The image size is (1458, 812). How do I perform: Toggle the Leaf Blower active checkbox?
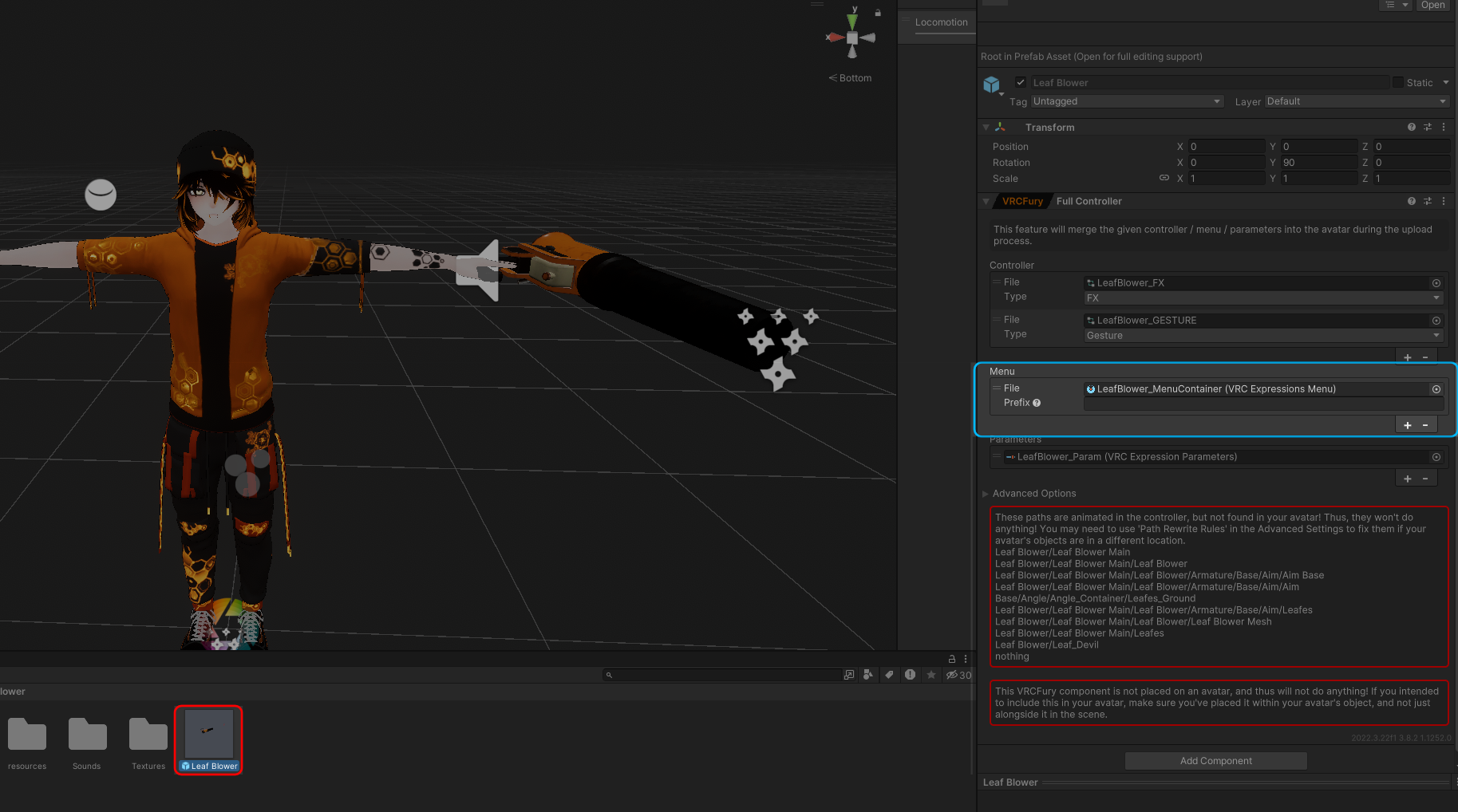click(1020, 82)
